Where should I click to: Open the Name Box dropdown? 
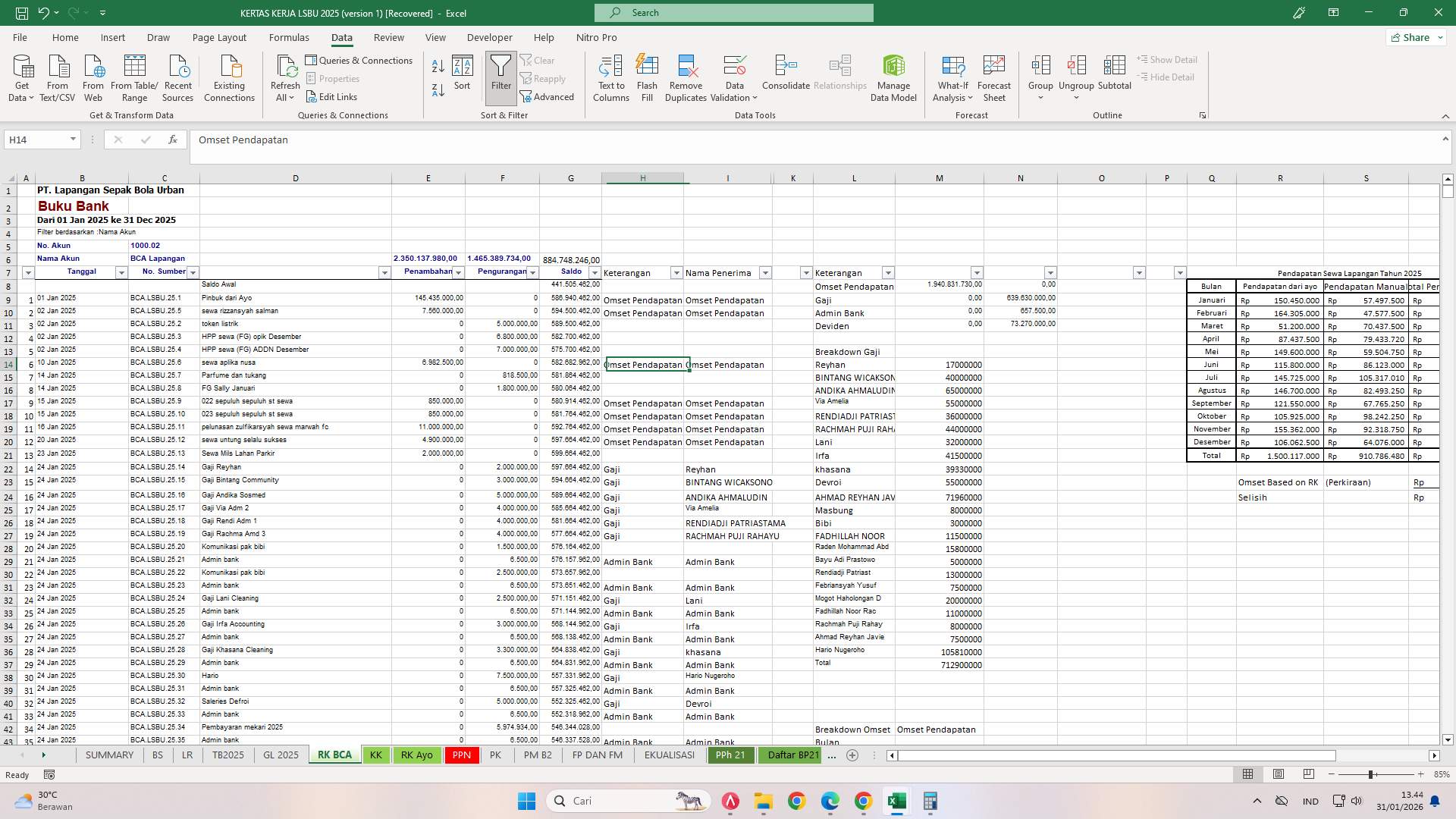tap(72, 140)
